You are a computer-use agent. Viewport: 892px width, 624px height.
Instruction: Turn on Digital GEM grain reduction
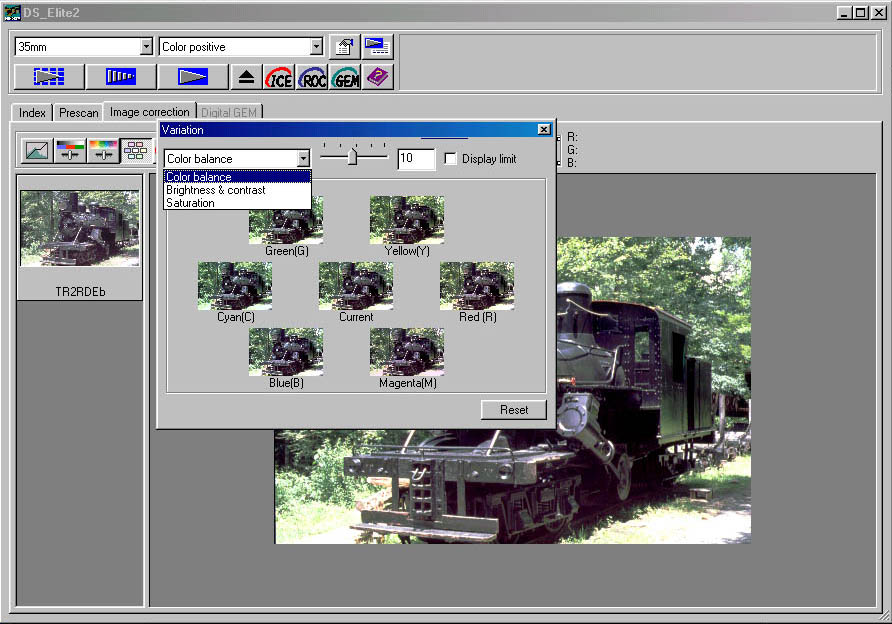[345, 77]
